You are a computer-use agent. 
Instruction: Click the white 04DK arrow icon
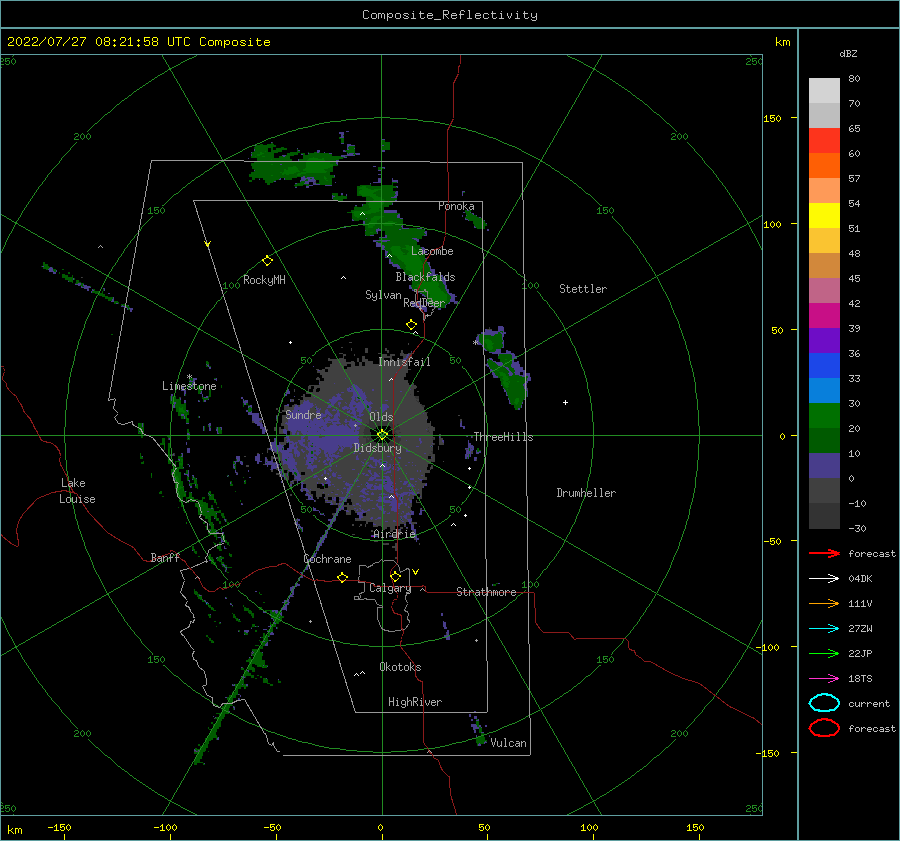(x=824, y=578)
